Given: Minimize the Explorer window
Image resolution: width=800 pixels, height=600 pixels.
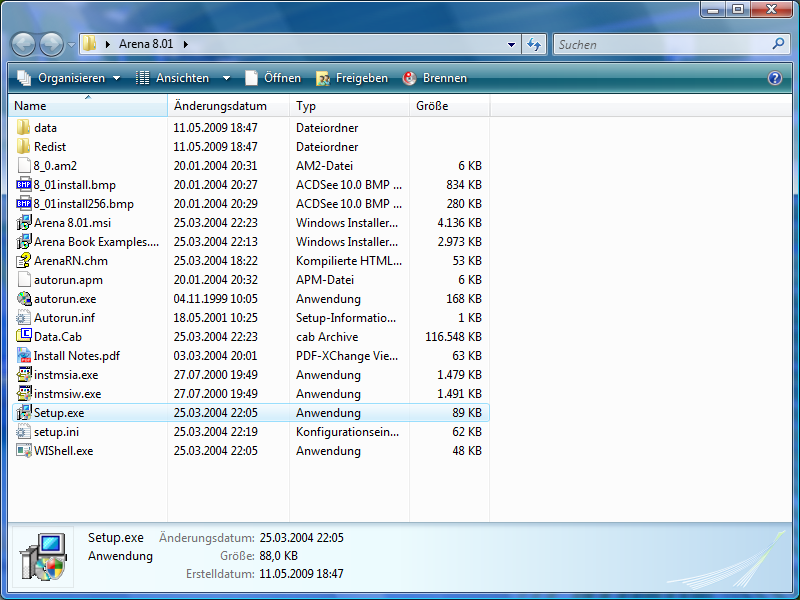Looking at the screenshot, I should (x=713, y=9).
